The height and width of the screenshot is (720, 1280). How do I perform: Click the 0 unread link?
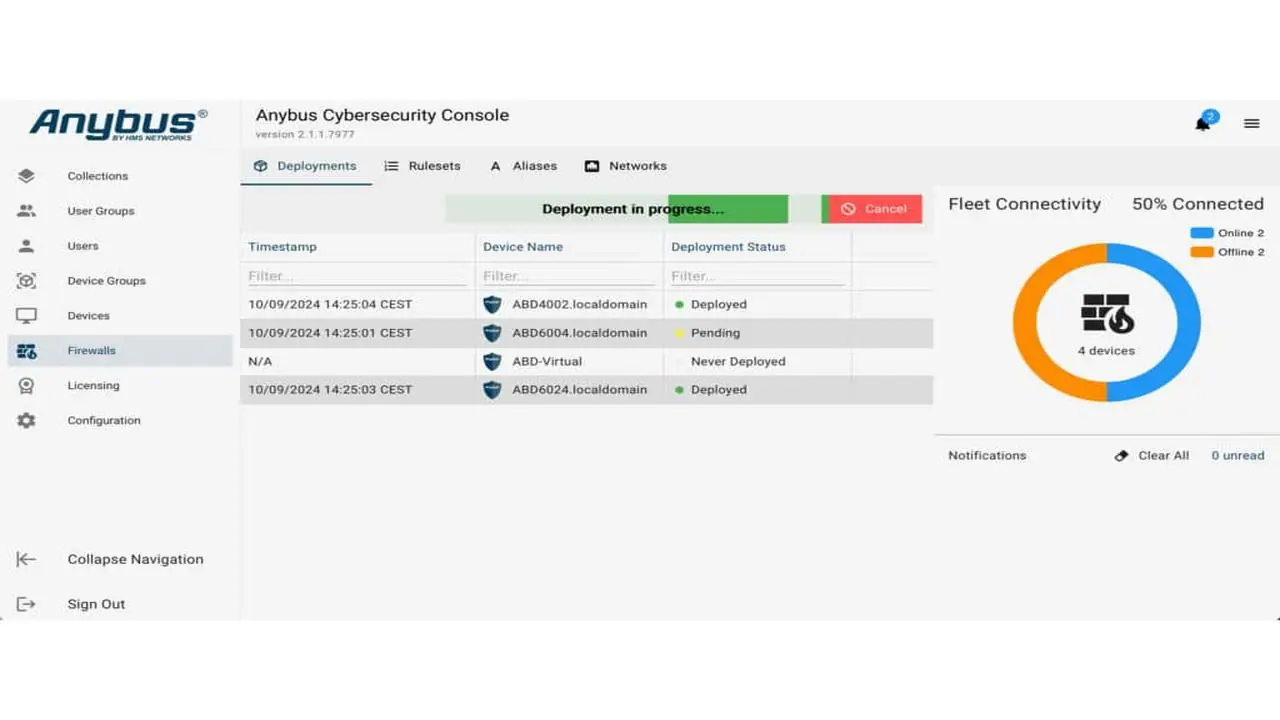(x=1238, y=455)
